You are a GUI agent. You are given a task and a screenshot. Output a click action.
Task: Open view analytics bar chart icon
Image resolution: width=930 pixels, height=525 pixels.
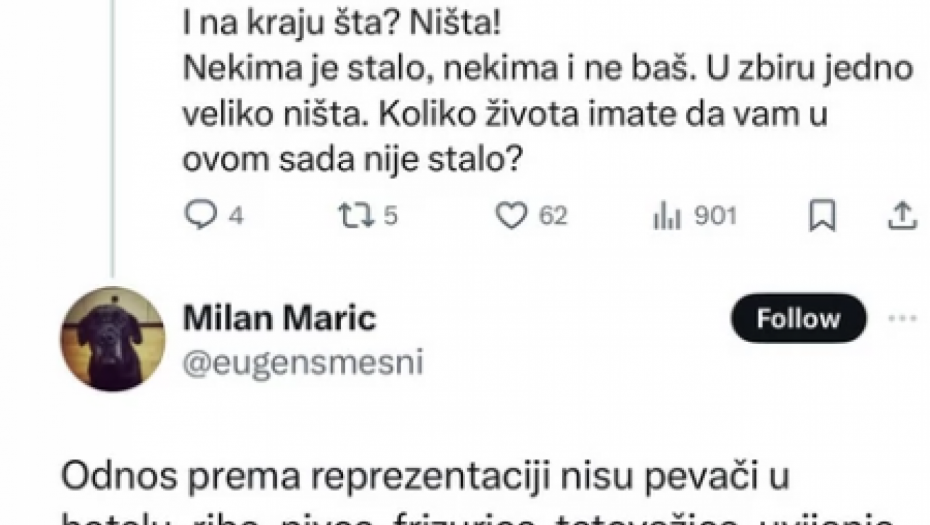(x=666, y=216)
